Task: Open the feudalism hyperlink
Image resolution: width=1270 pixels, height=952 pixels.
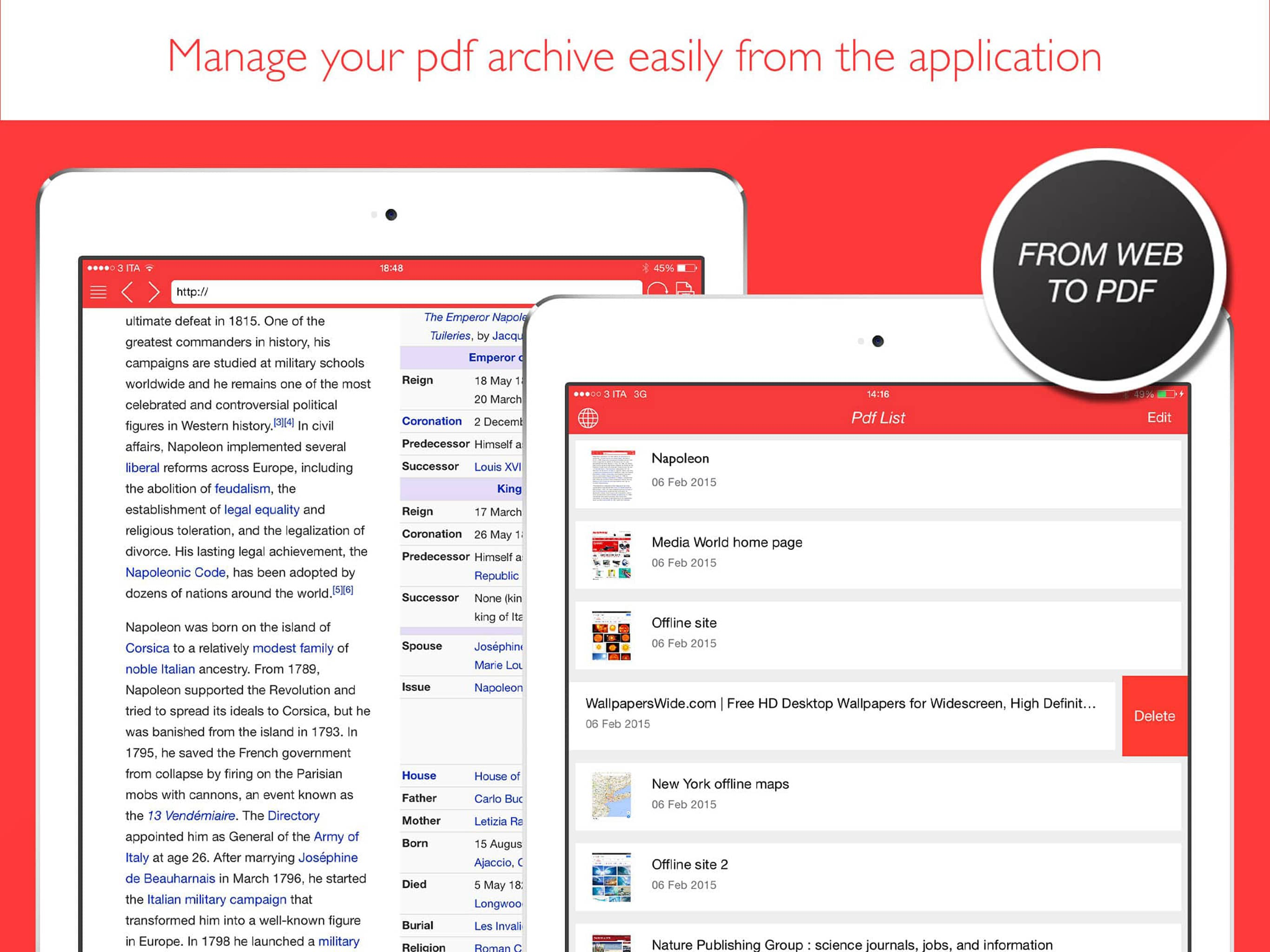Action: coord(242,489)
